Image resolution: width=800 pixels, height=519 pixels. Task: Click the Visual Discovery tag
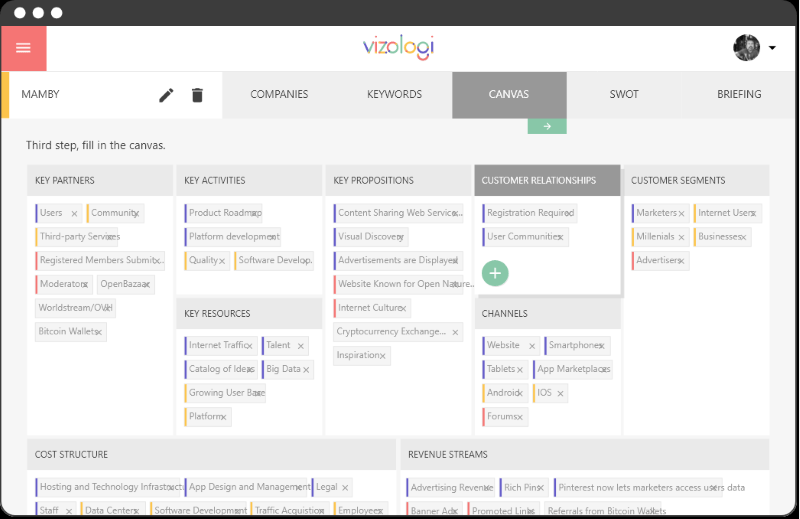pos(369,237)
